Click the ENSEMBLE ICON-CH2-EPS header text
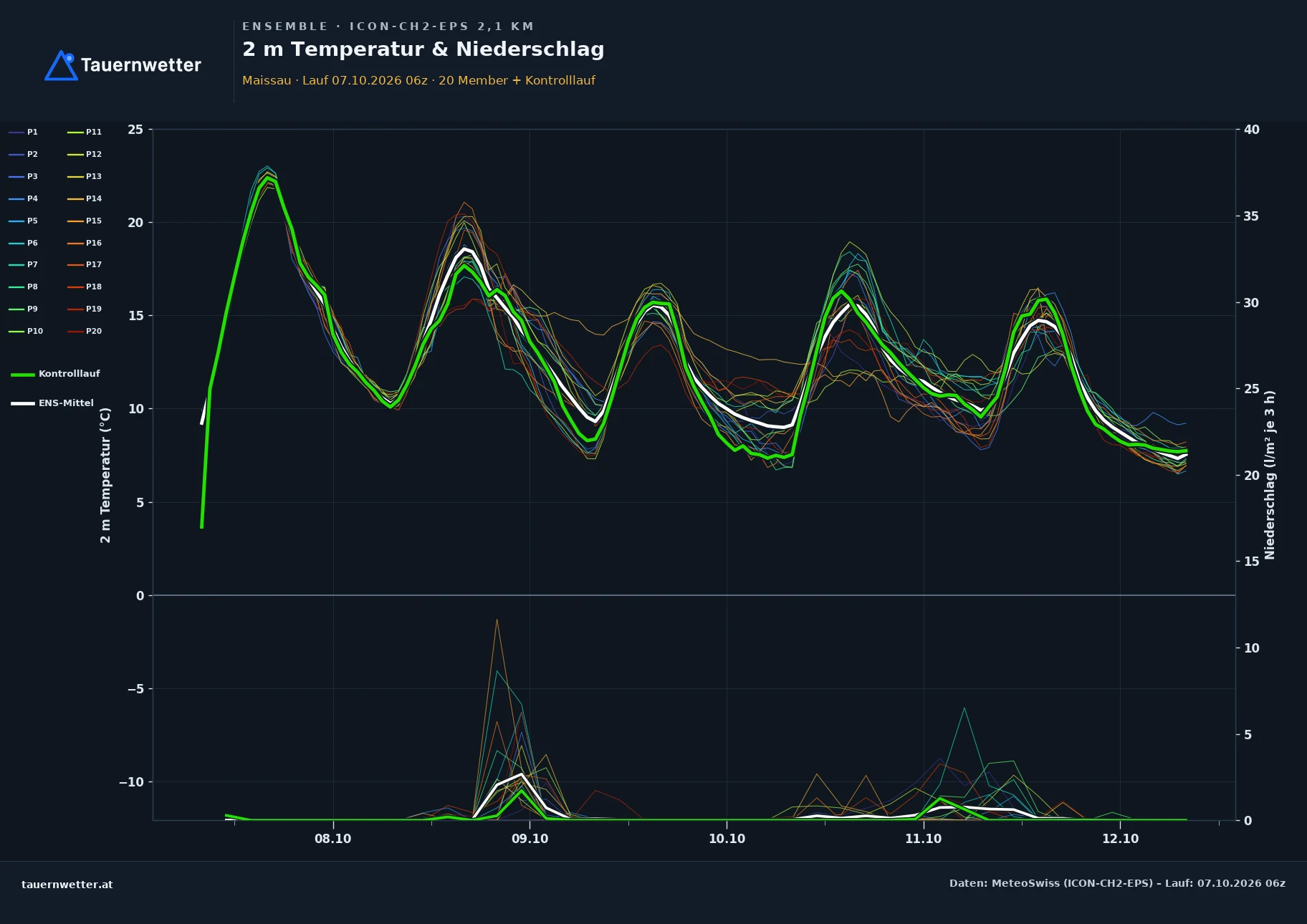This screenshot has width=1307, height=924. coord(388,27)
